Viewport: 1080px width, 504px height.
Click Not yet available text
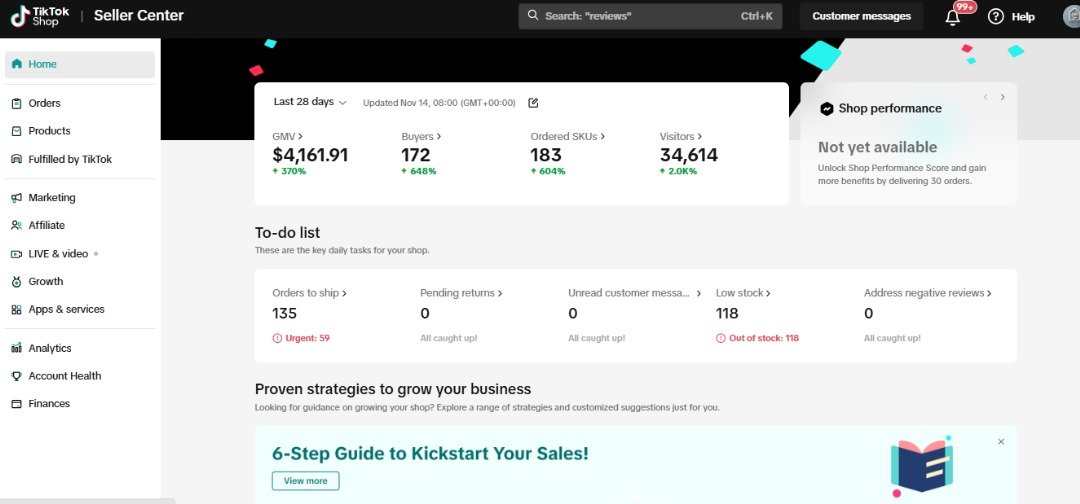click(x=878, y=147)
